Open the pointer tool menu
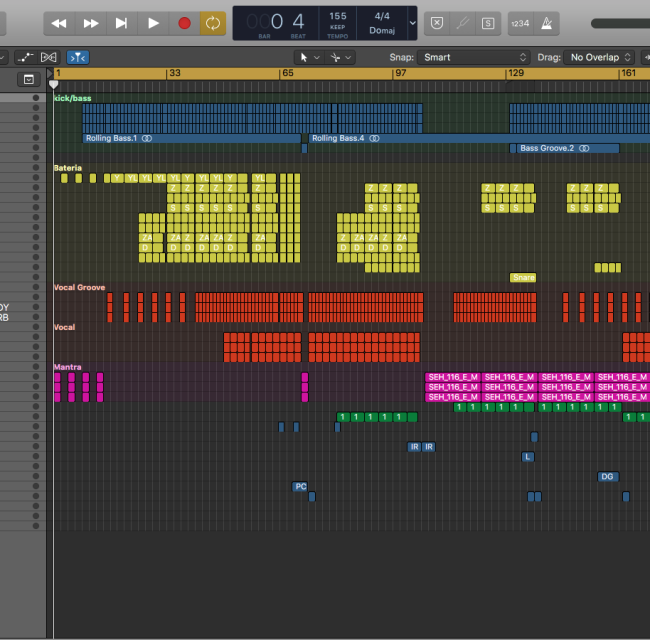Screen dimensions: 650x640 (310, 57)
